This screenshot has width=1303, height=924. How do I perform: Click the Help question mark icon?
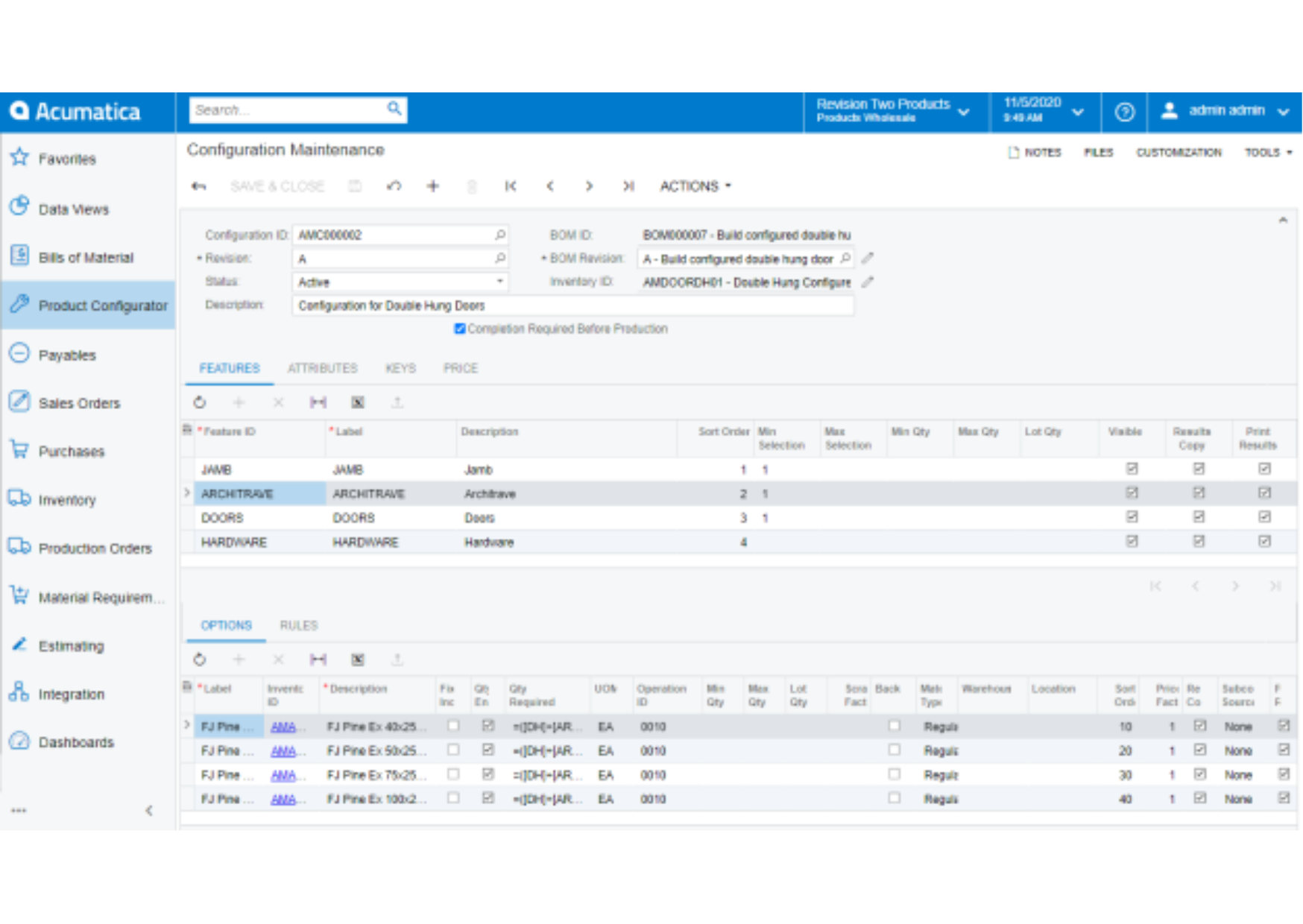[1124, 112]
